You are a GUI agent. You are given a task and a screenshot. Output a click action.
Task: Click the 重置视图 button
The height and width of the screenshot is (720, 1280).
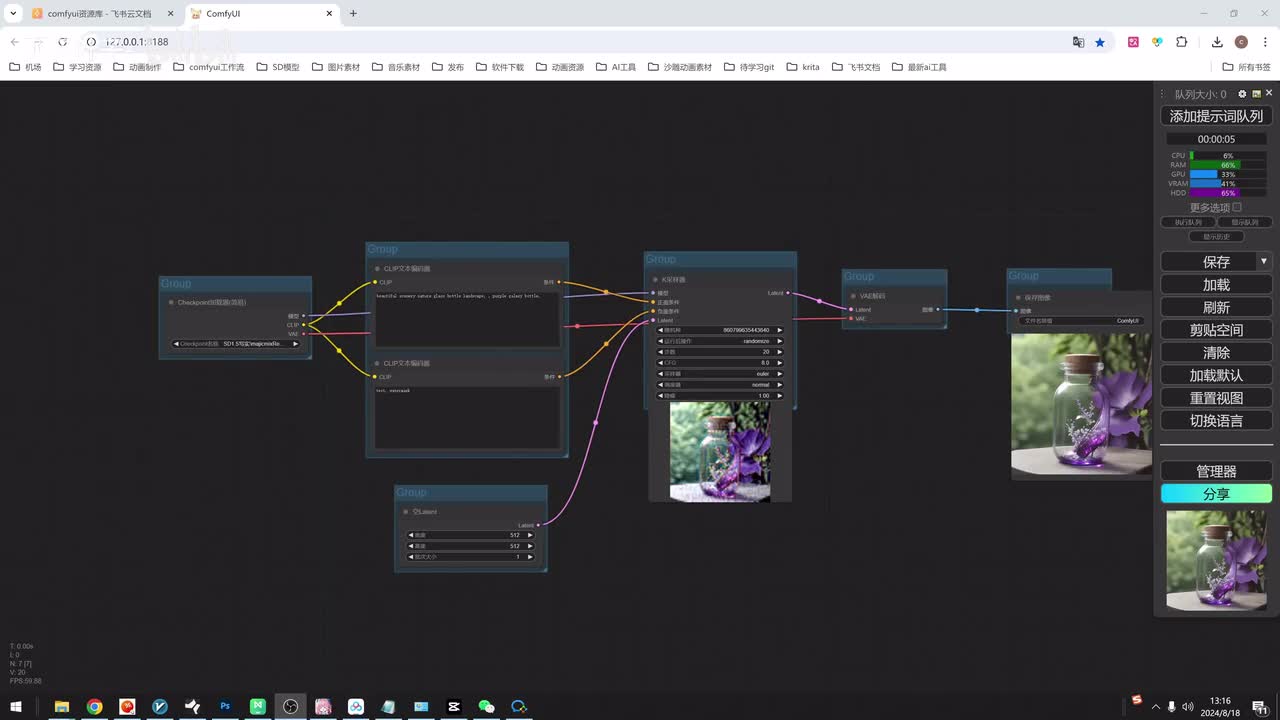click(x=1216, y=398)
